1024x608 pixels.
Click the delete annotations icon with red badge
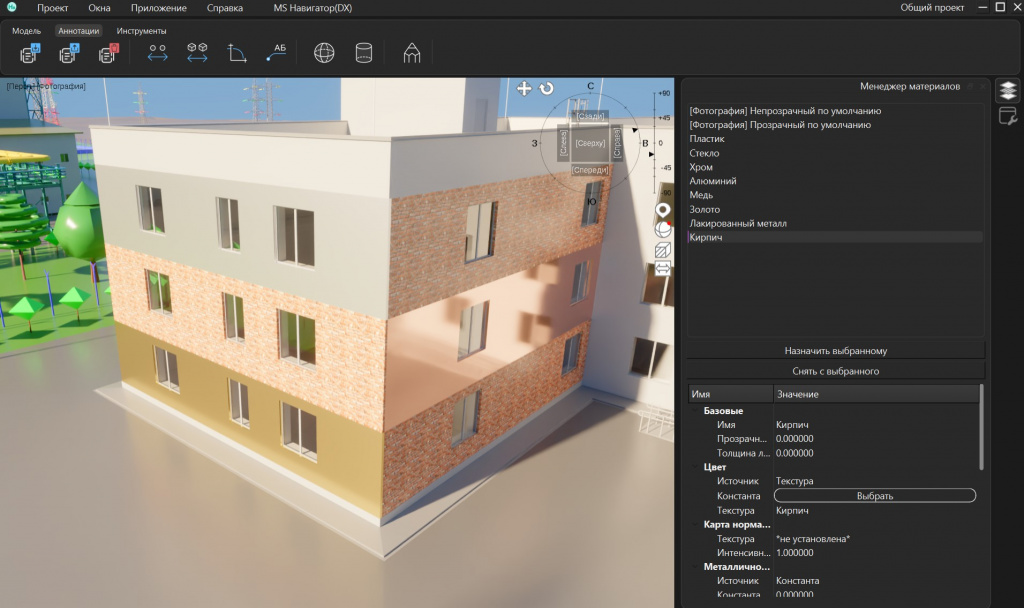[x=108, y=54]
